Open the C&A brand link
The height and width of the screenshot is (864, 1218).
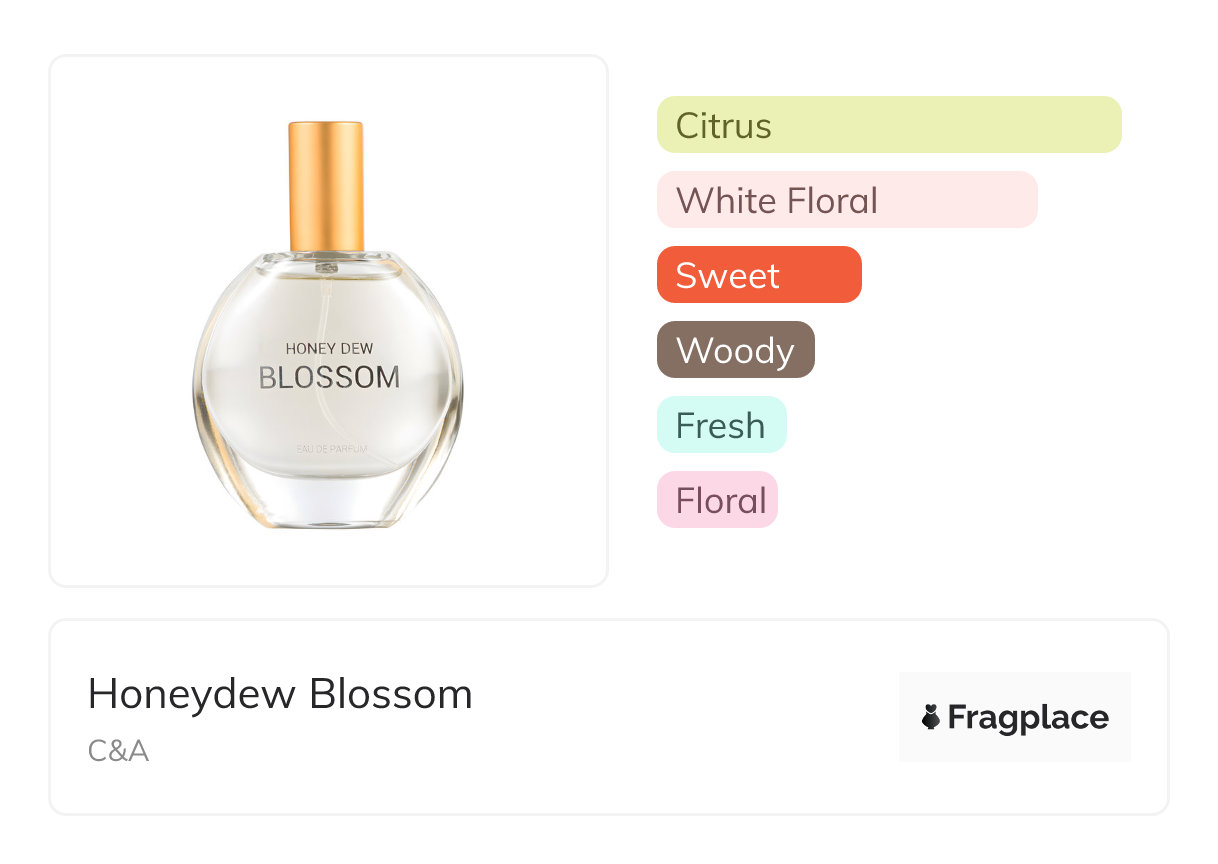[x=118, y=751]
